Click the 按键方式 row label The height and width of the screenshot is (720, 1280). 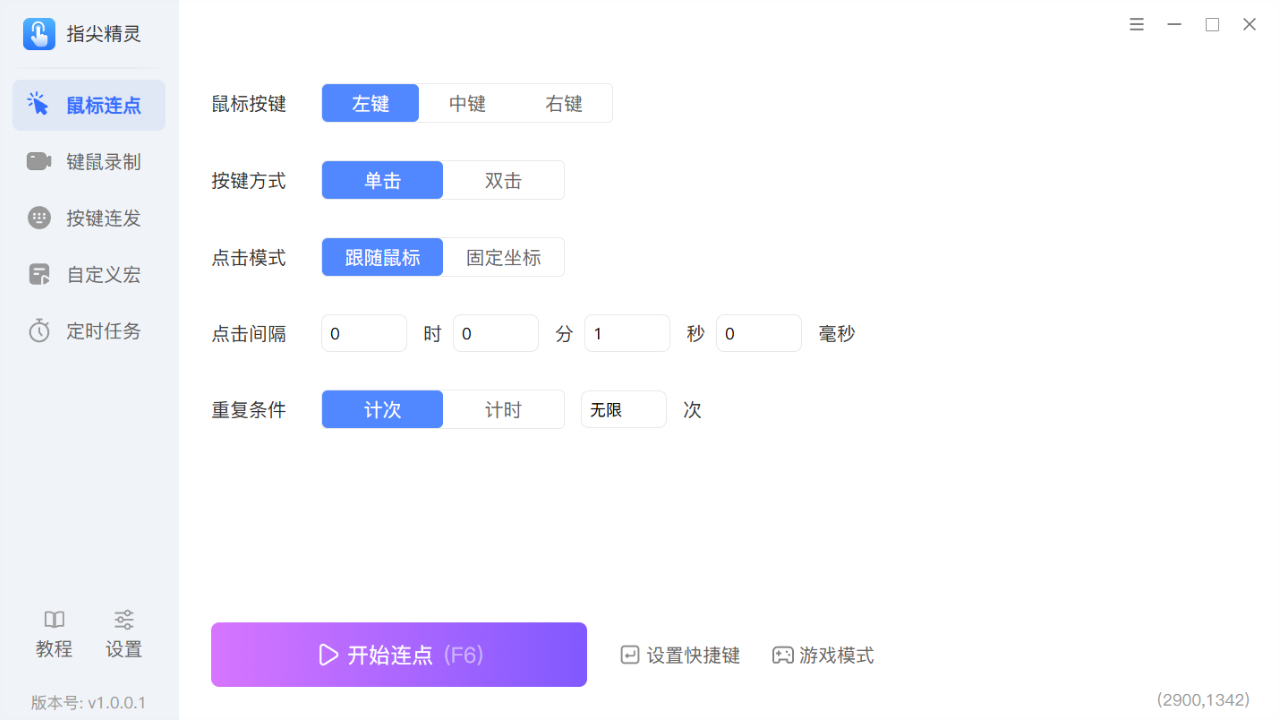pos(249,181)
